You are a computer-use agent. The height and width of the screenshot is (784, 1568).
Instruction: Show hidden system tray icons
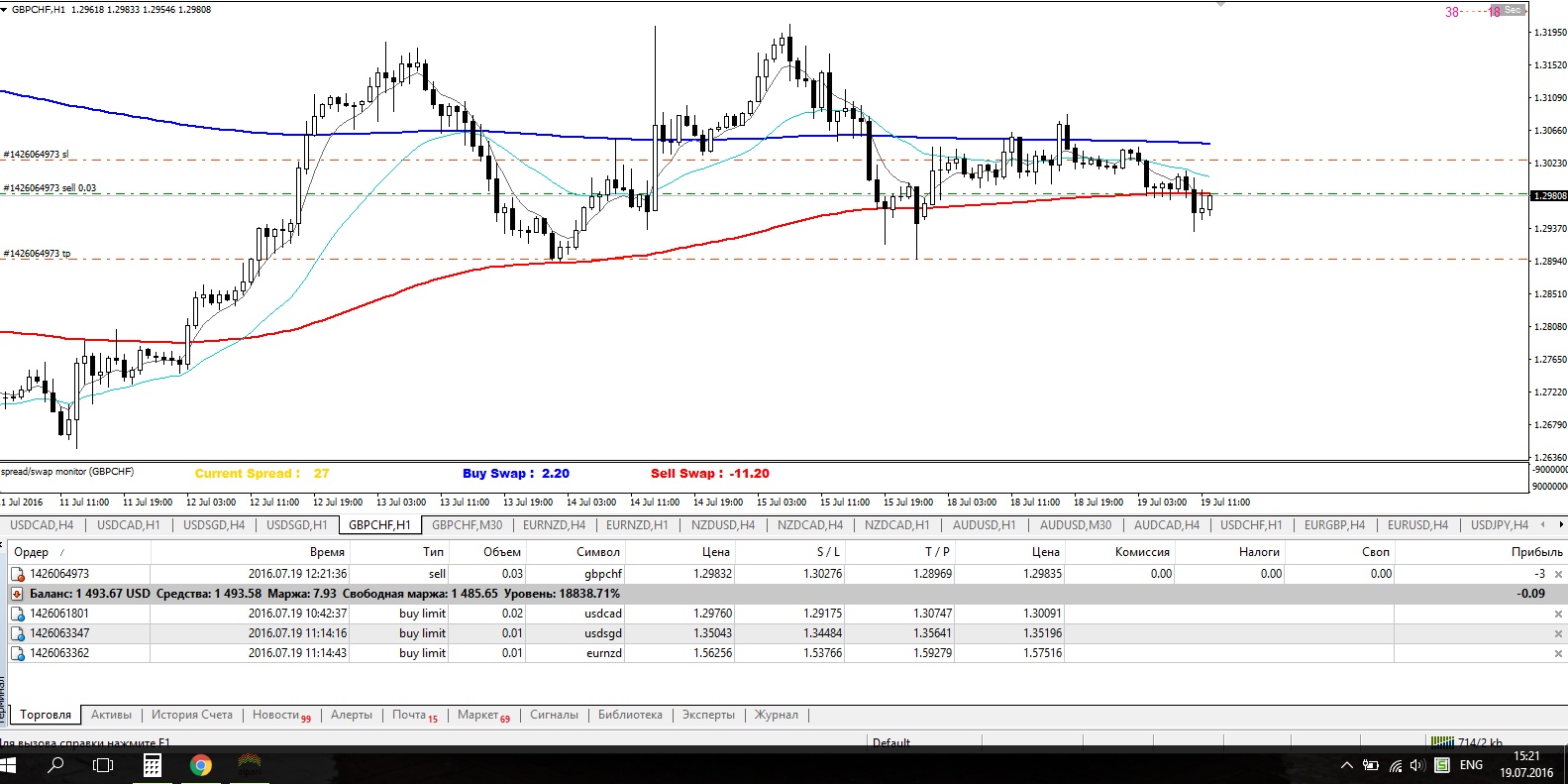click(1346, 765)
